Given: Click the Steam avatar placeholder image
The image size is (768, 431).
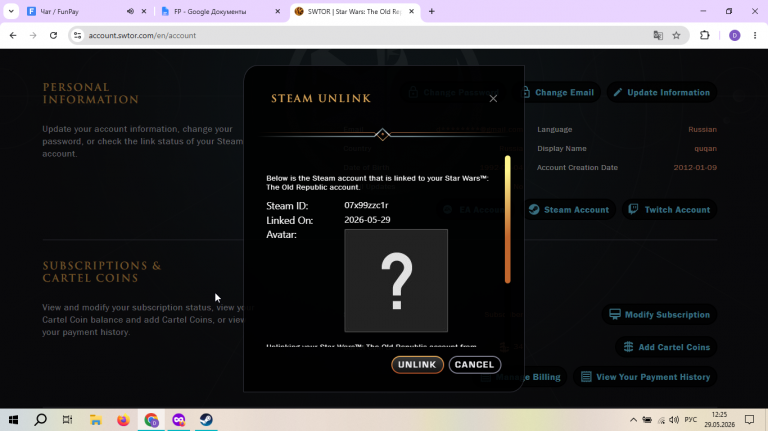Looking at the screenshot, I should click(396, 281).
